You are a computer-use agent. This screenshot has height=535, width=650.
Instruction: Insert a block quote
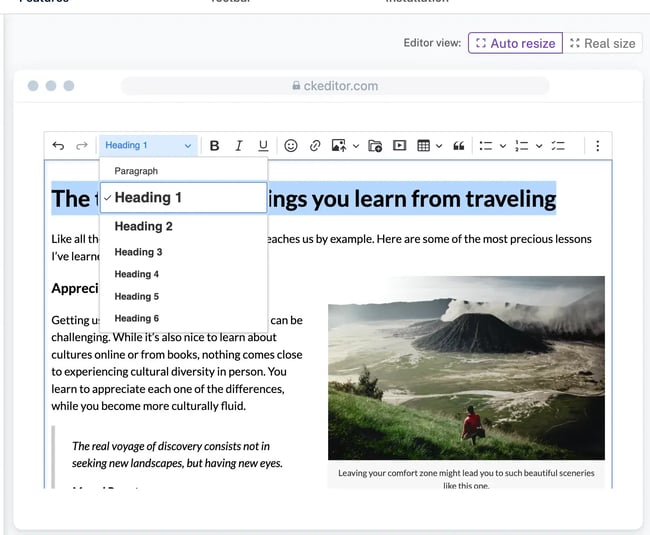pos(458,145)
